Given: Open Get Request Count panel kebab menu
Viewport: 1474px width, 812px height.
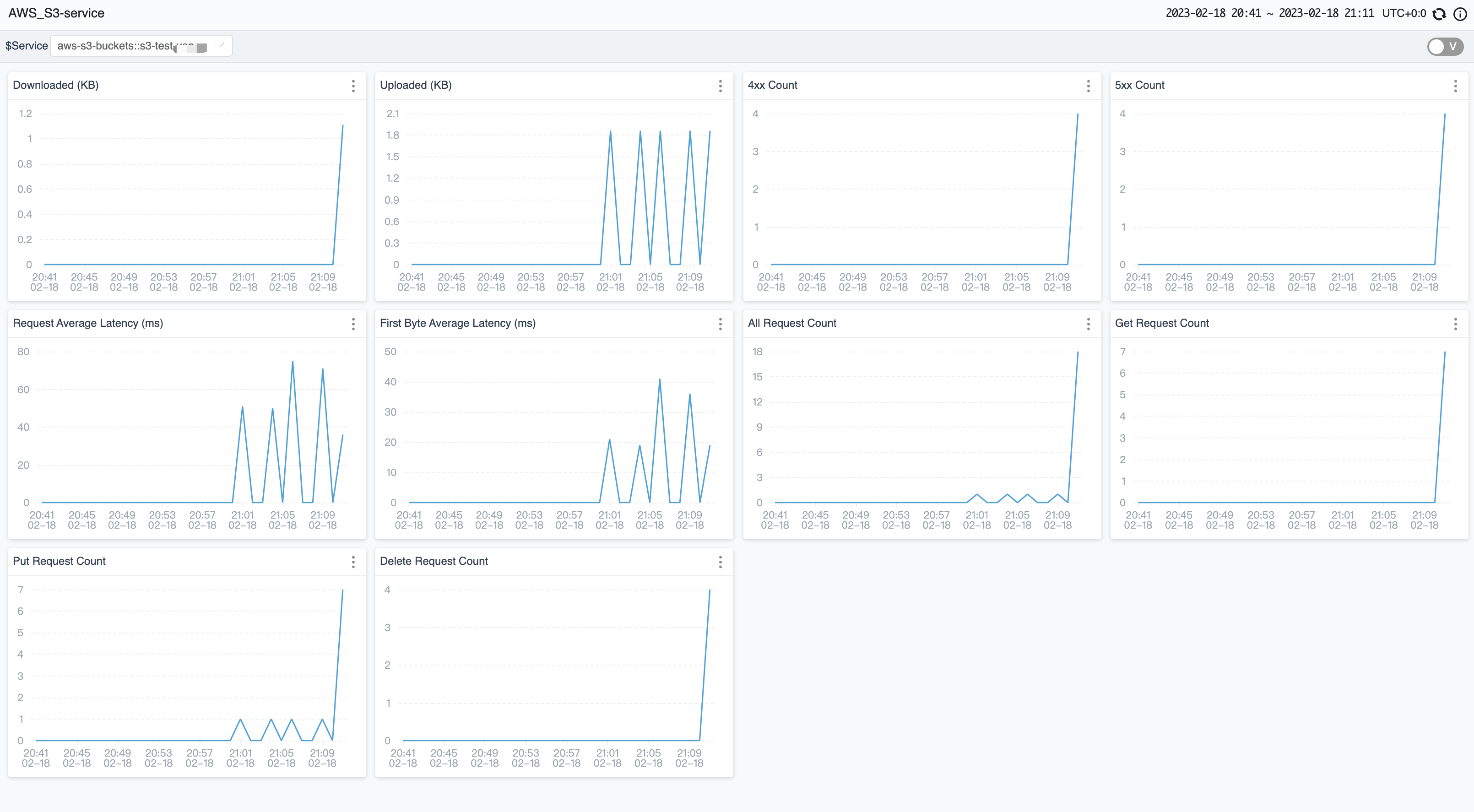Looking at the screenshot, I should click(1455, 324).
